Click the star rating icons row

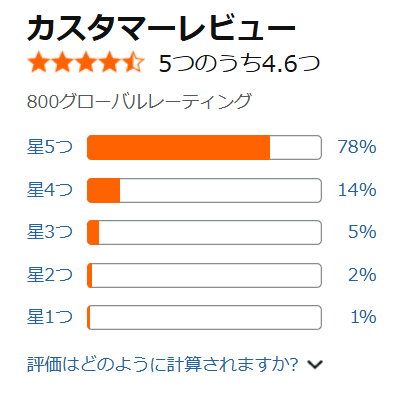tap(86, 62)
